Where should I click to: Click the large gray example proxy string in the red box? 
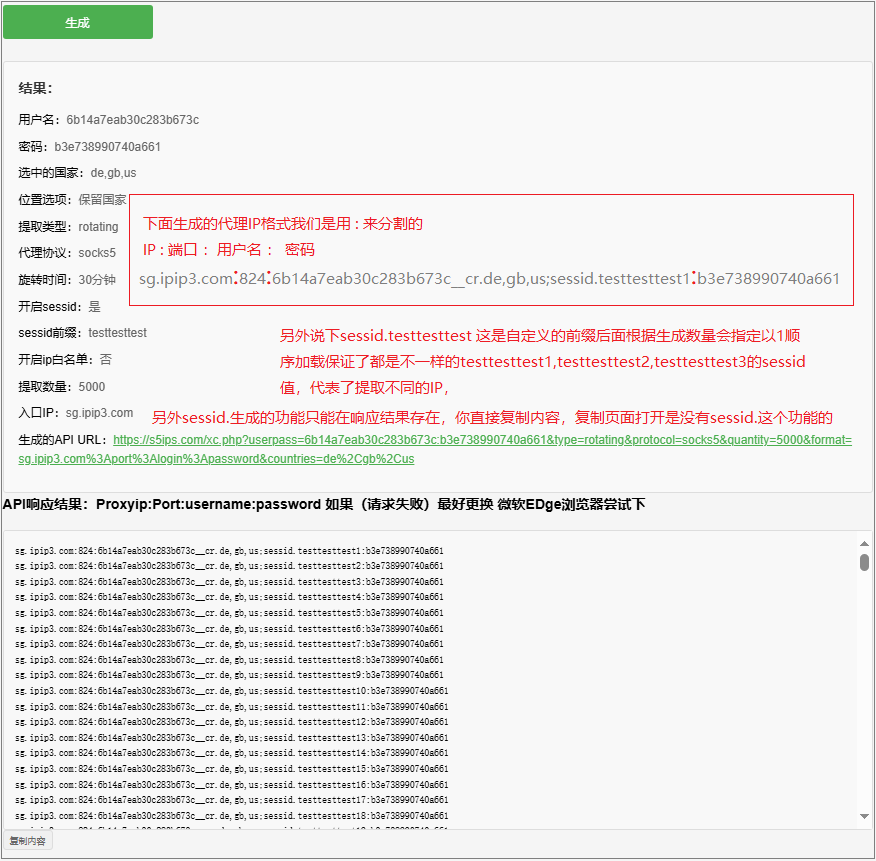pyautogui.click(x=489, y=279)
